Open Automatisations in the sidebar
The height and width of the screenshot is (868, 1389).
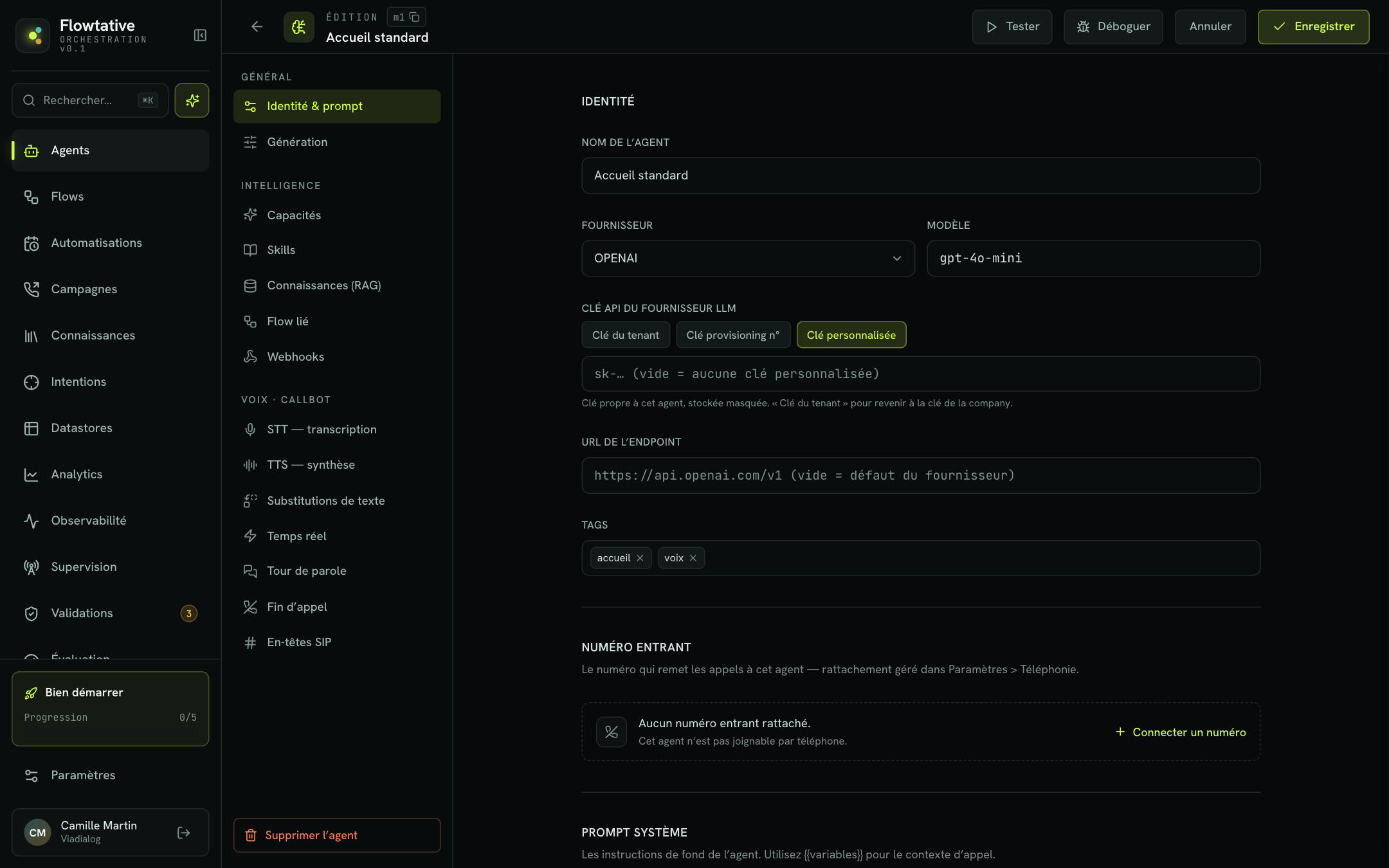tap(111, 243)
